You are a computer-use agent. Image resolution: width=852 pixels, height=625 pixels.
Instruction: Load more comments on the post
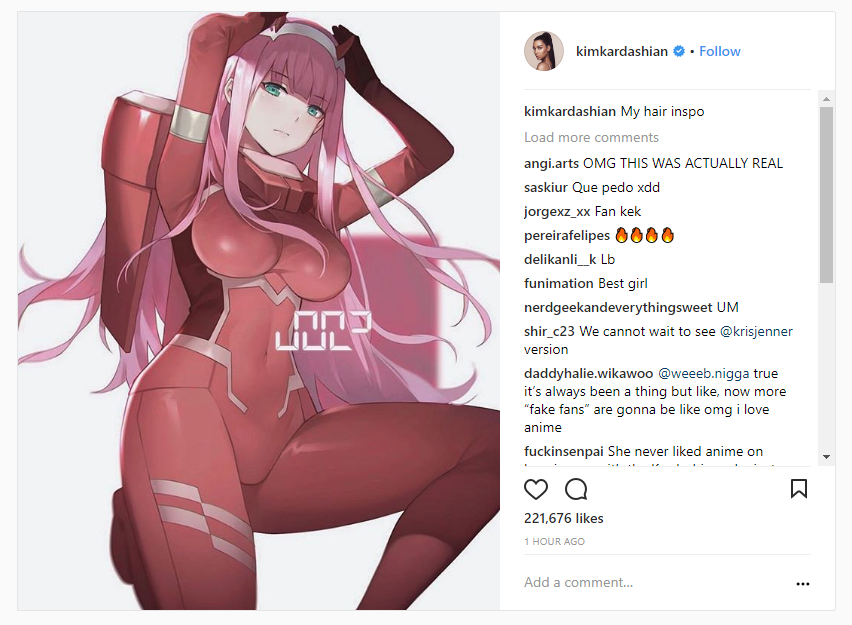point(591,138)
